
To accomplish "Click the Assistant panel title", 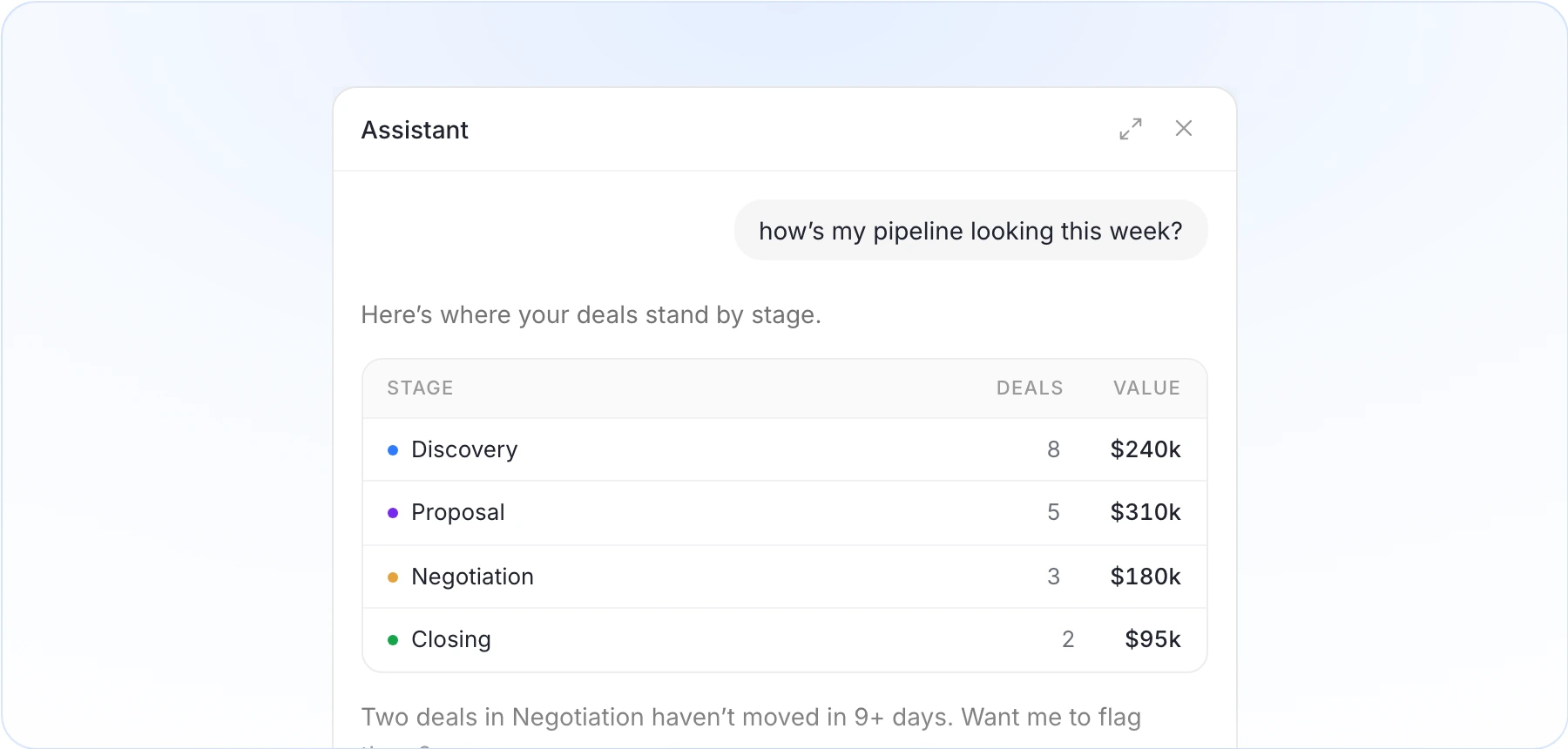I will [415, 130].
